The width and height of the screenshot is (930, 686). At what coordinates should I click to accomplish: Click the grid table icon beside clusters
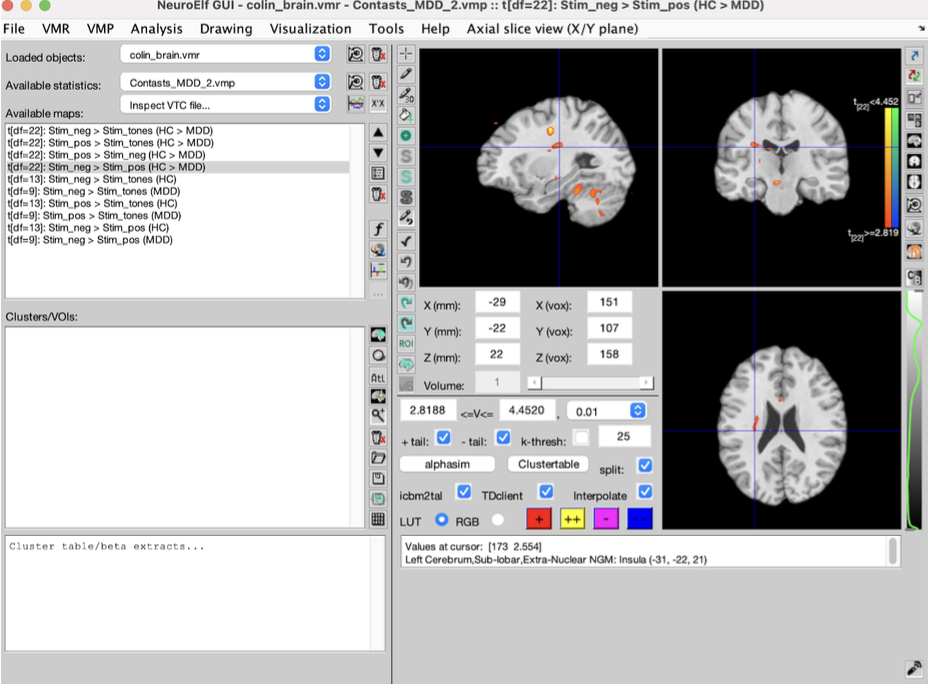[x=378, y=519]
